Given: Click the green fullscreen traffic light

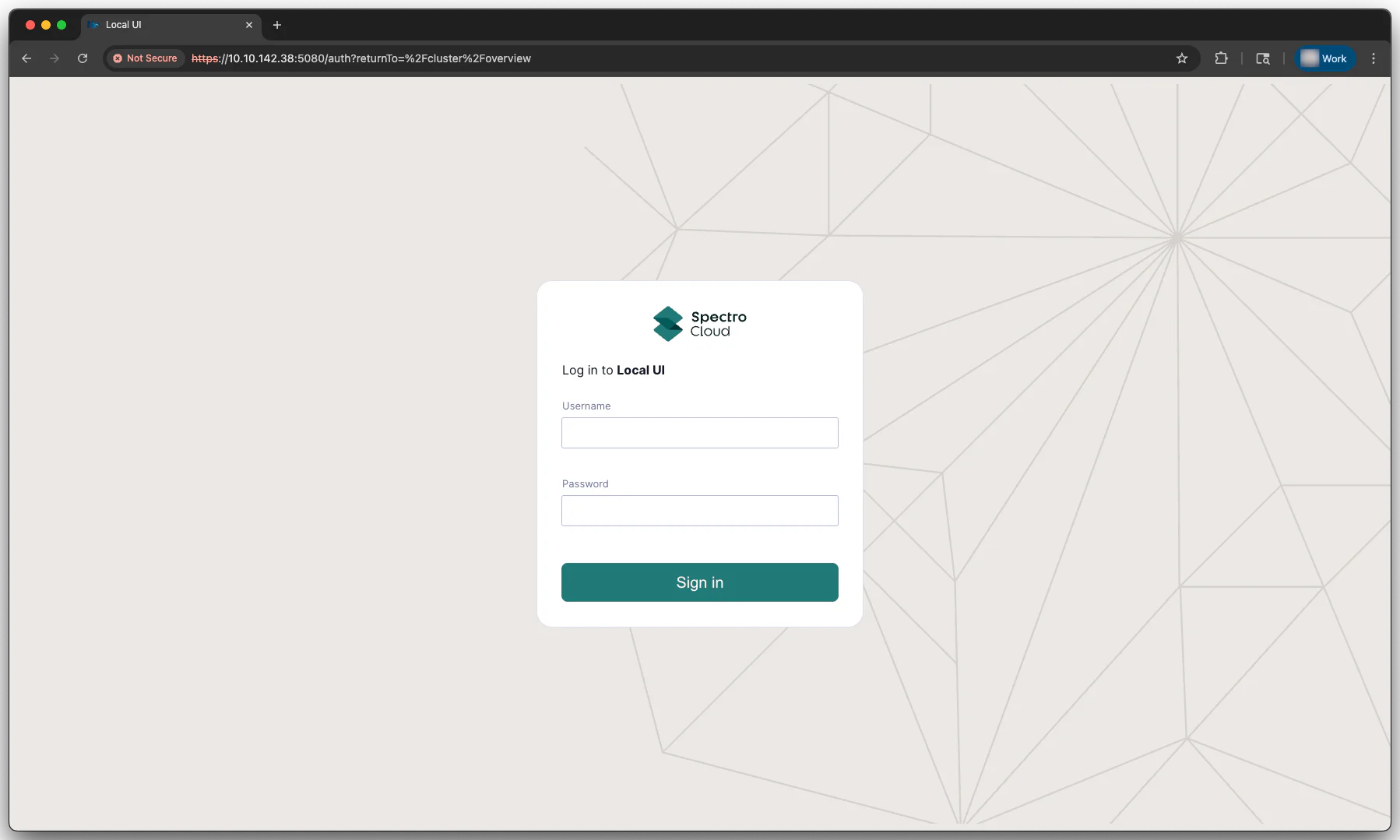Looking at the screenshot, I should (x=62, y=24).
